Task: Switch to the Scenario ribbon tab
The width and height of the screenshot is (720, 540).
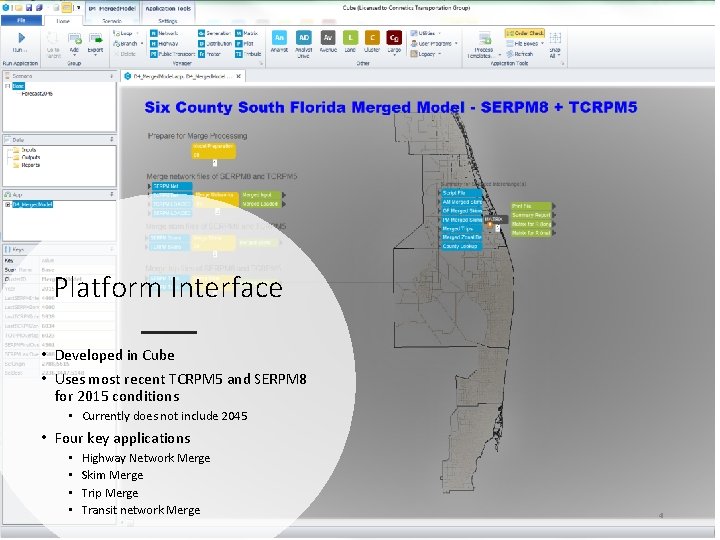Action: pos(112,21)
